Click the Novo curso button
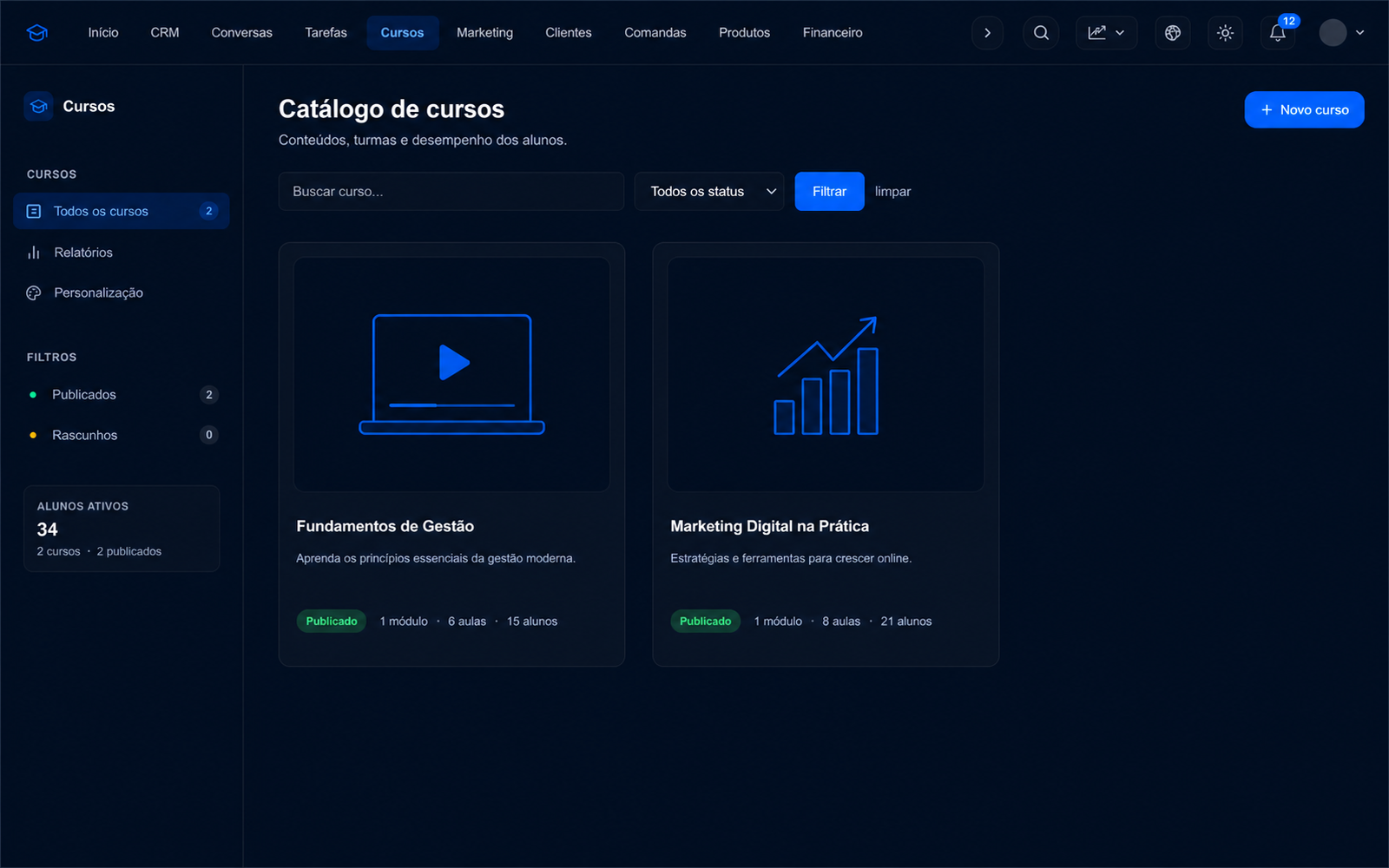 (1304, 109)
